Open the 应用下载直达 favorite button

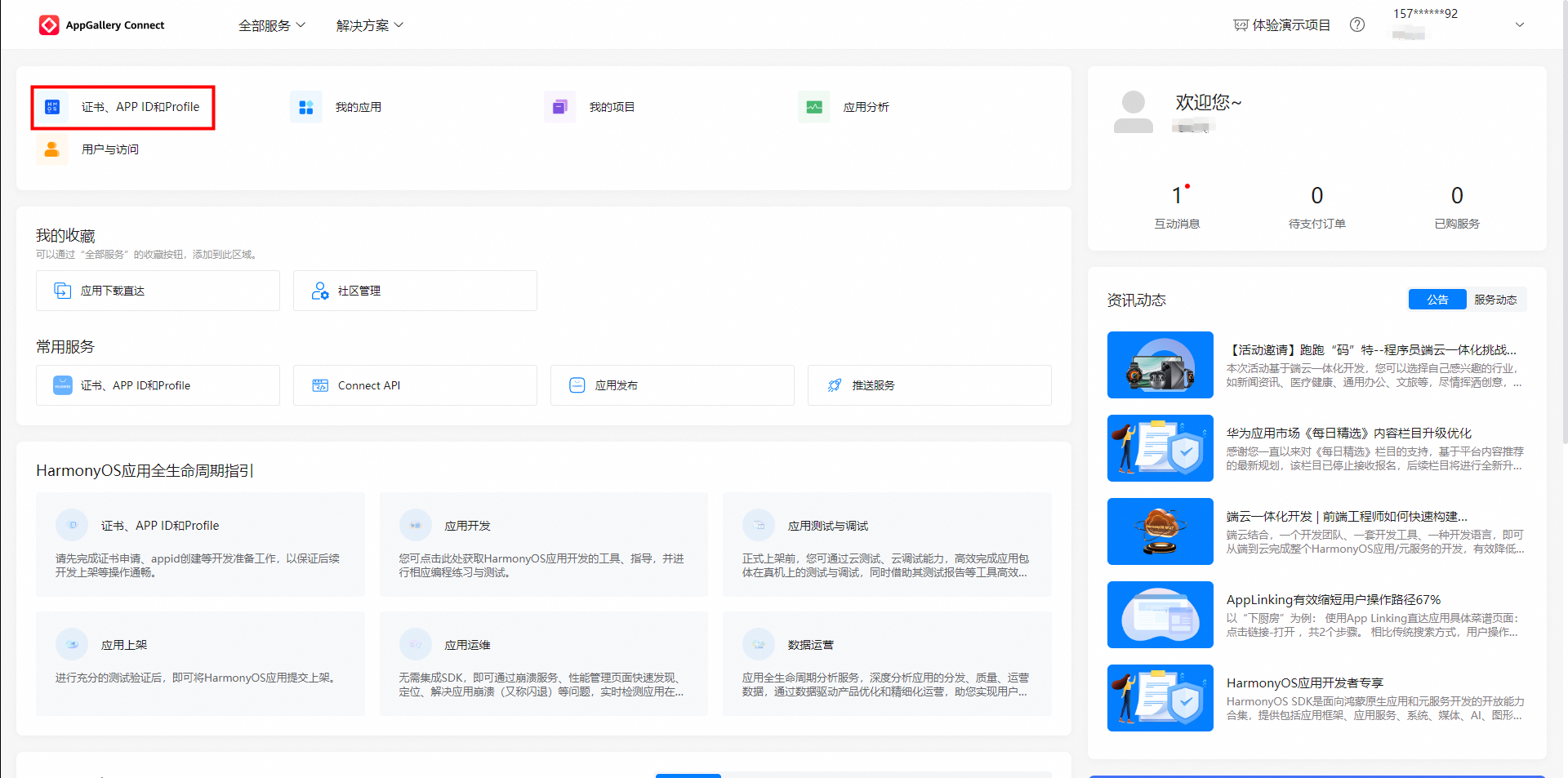158,291
